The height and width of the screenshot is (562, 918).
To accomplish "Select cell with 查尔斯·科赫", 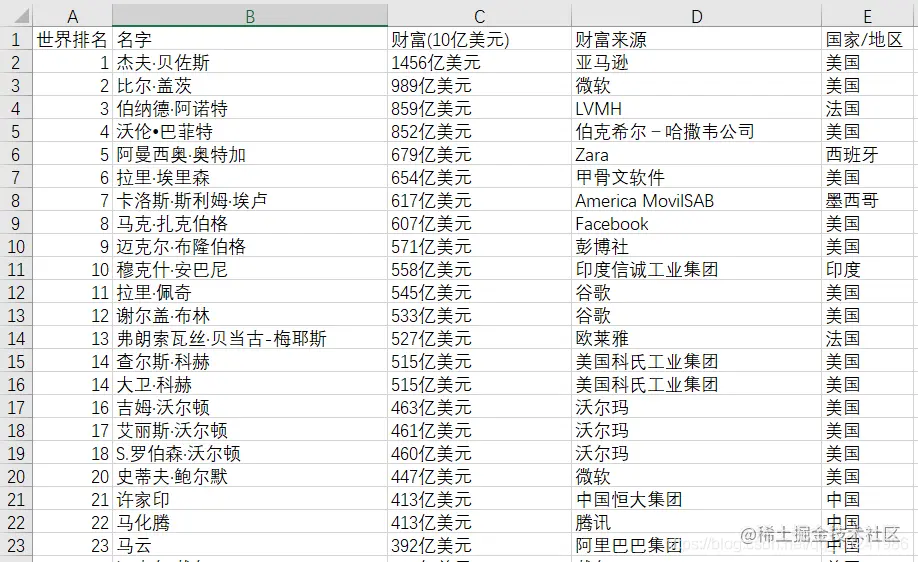I will 249,362.
